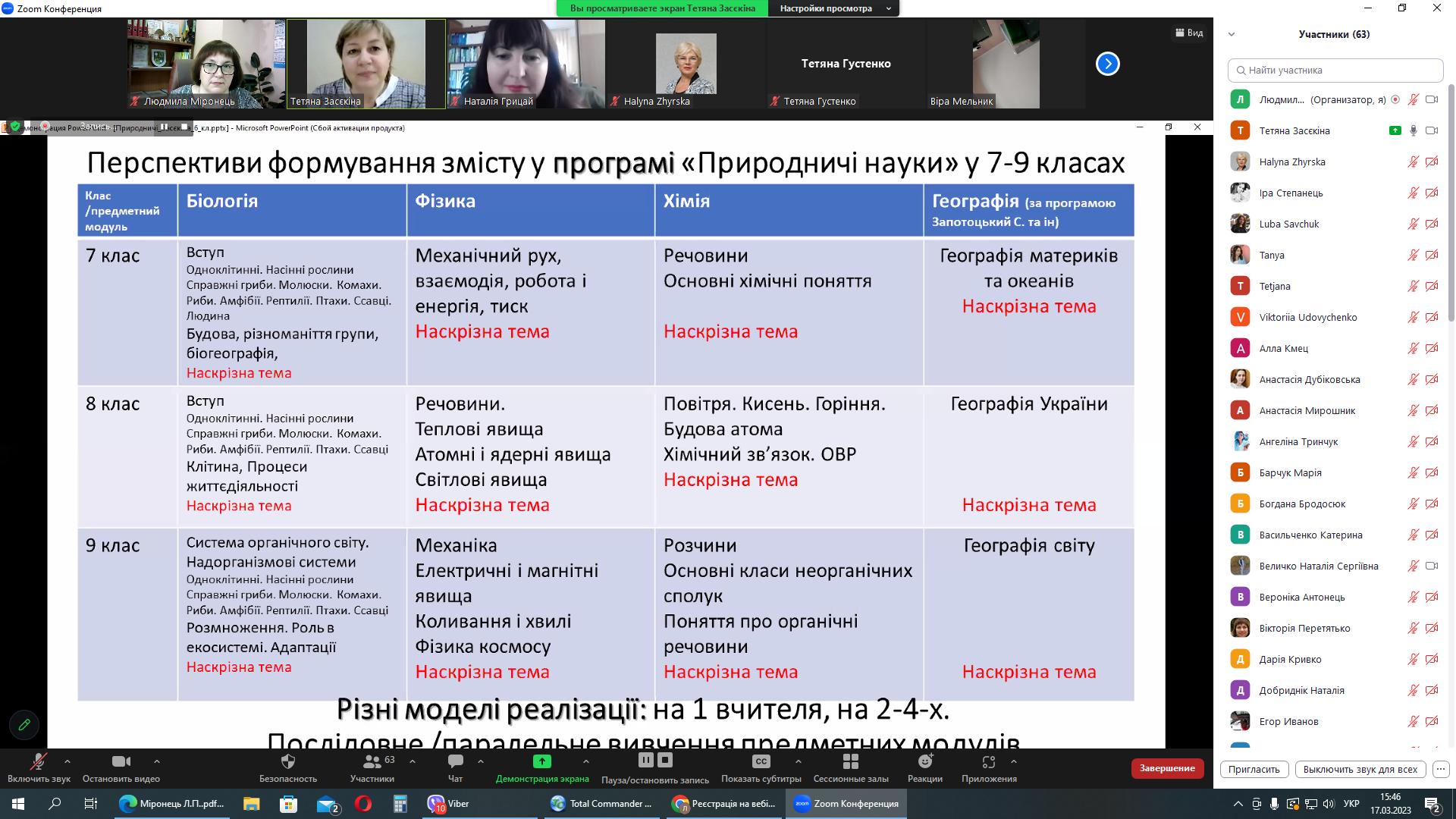Viewport: 1456px width, 819px height.
Task: Click the green annotation pencil icon
Action: pos(24,724)
